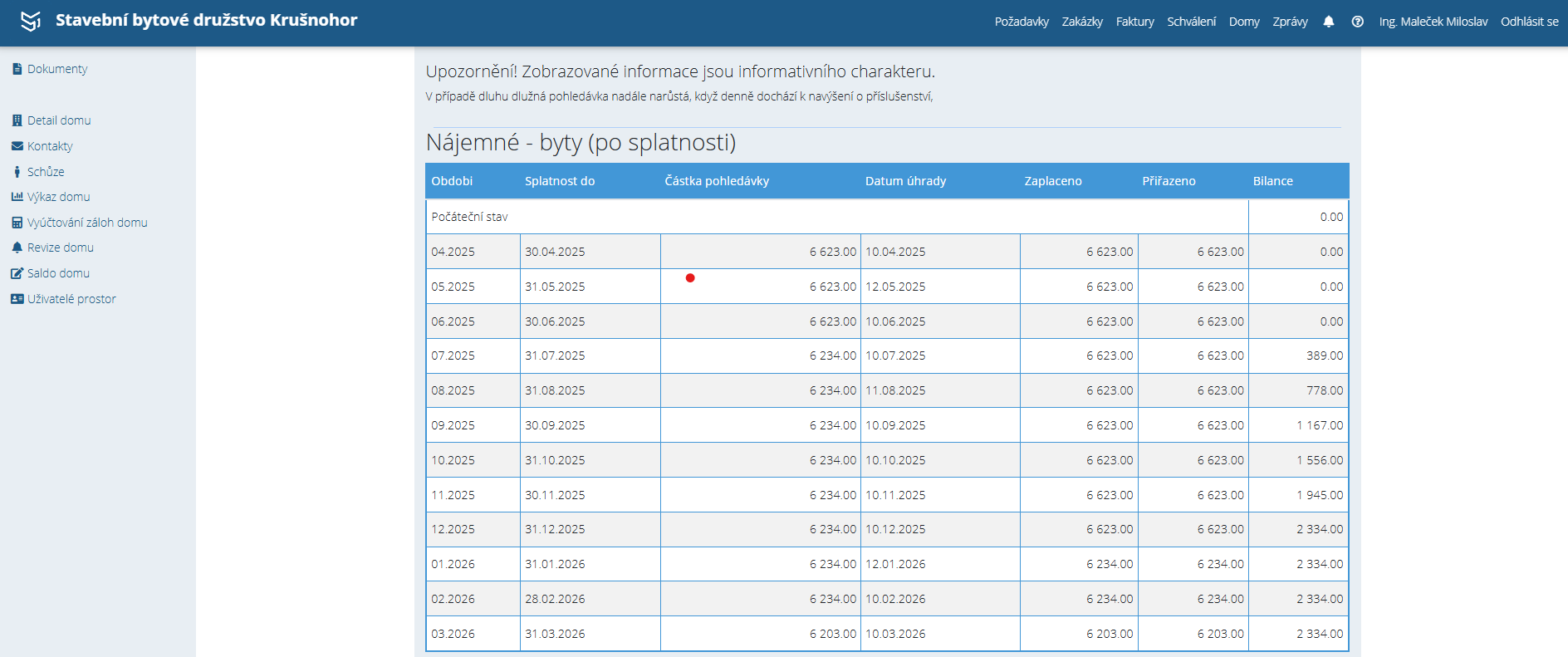The width and height of the screenshot is (1568, 657).
Task: Open user profile Ing. Maleček Miloslav
Action: pyautogui.click(x=1433, y=22)
